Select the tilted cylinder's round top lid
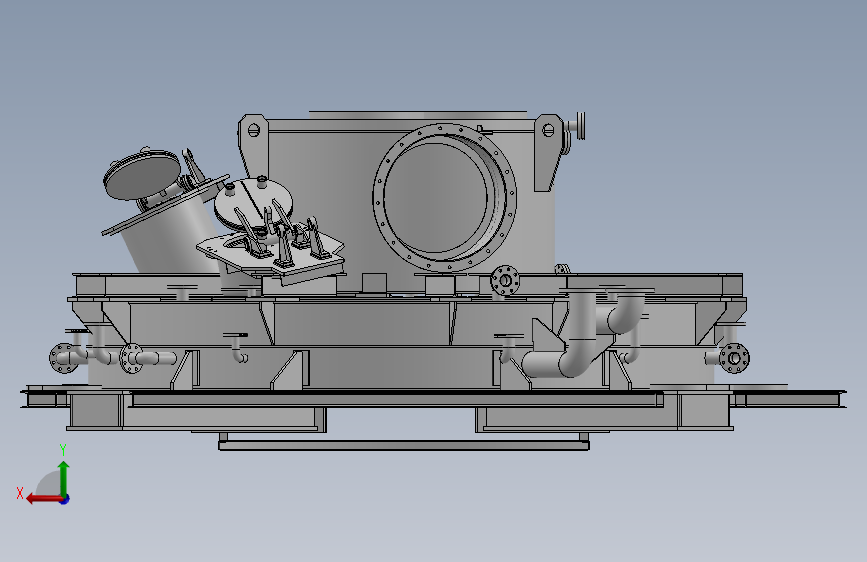 coord(142,175)
